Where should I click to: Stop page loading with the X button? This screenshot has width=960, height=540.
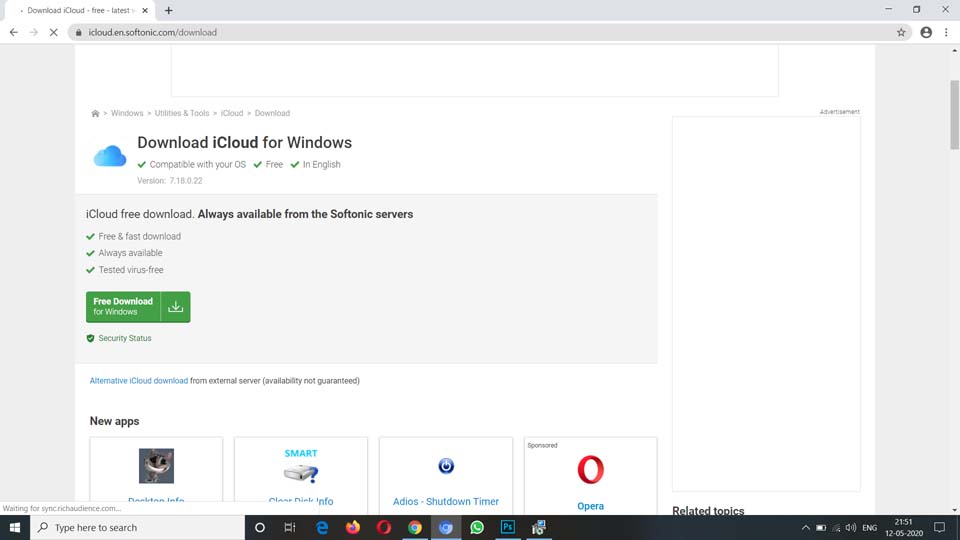tap(54, 32)
